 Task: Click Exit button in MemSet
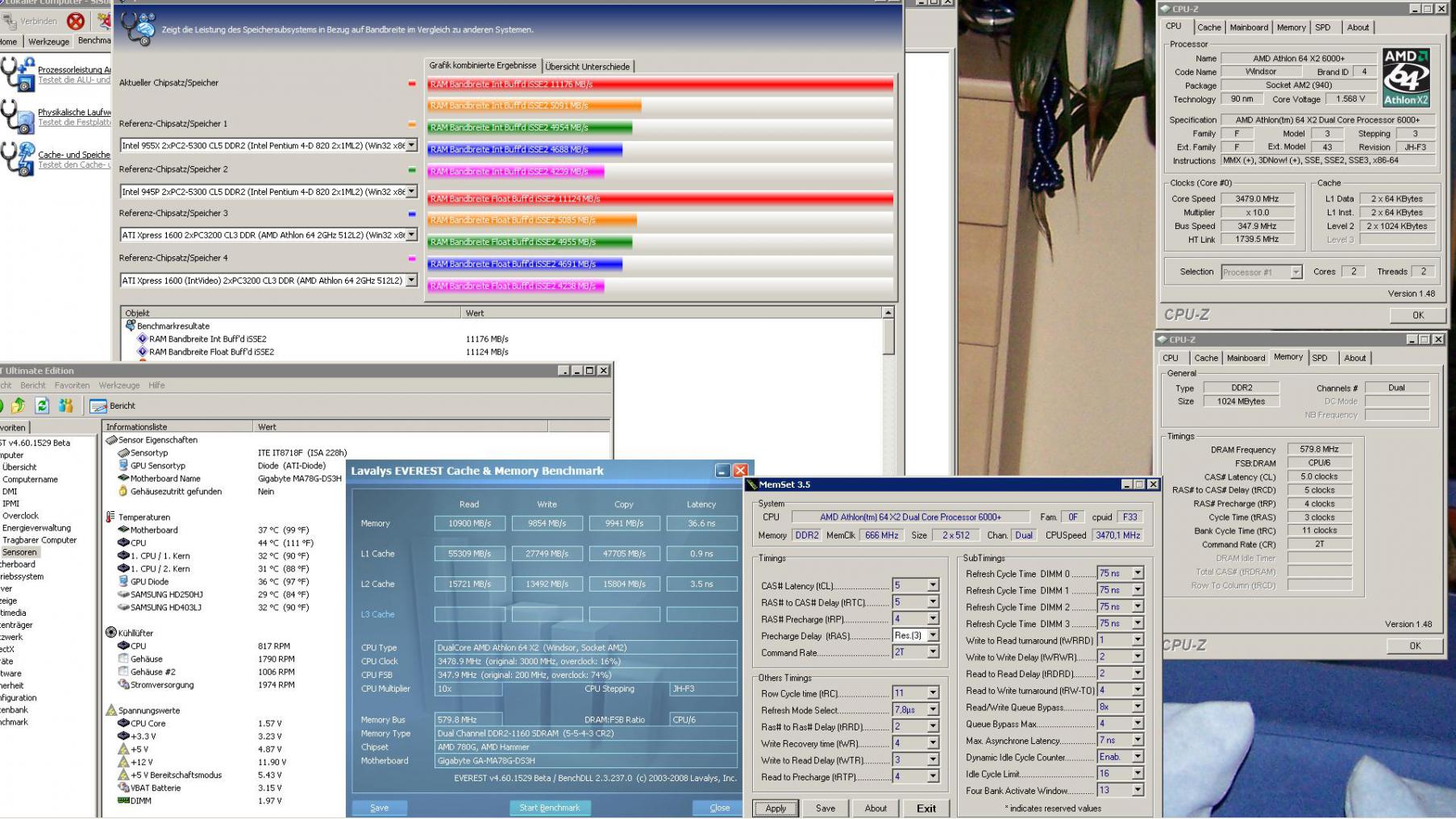926,809
